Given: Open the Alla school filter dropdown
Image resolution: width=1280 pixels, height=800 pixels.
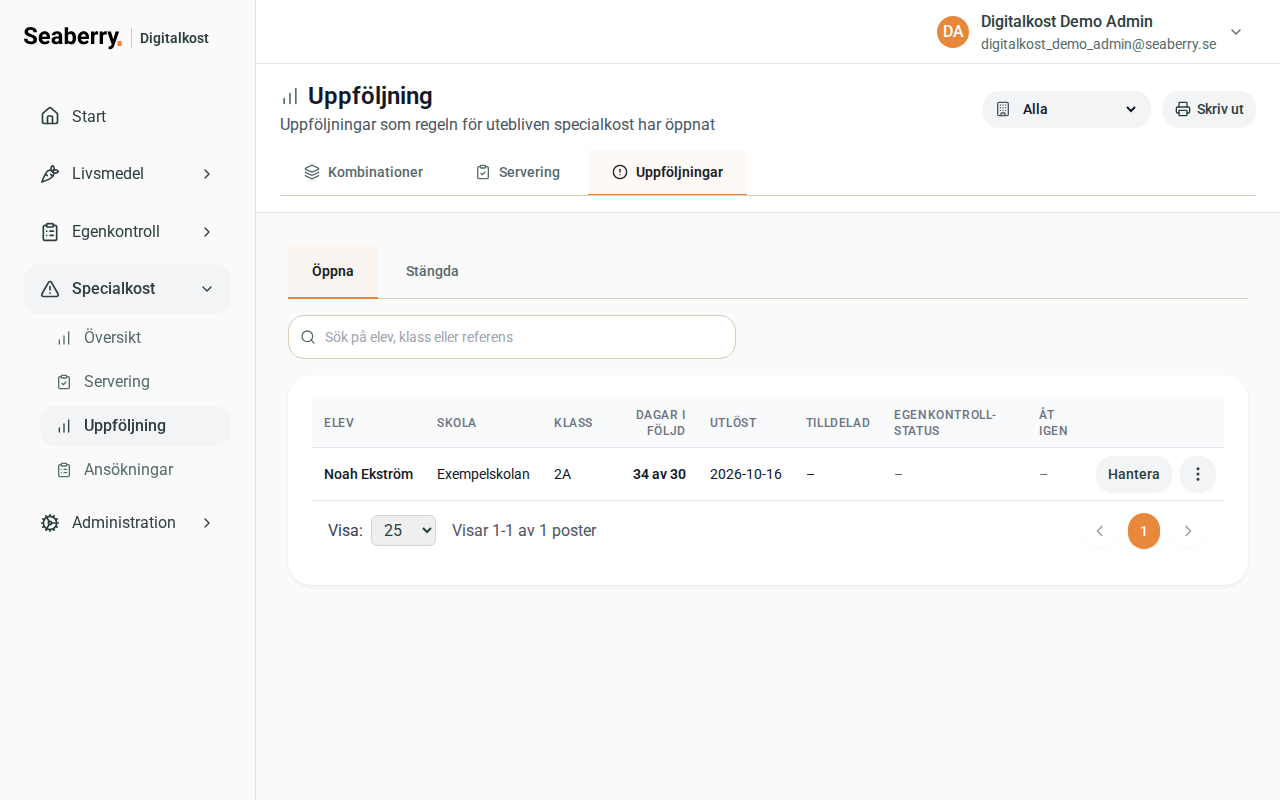Looking at the screenshot, I should [x=1067, y=109].
